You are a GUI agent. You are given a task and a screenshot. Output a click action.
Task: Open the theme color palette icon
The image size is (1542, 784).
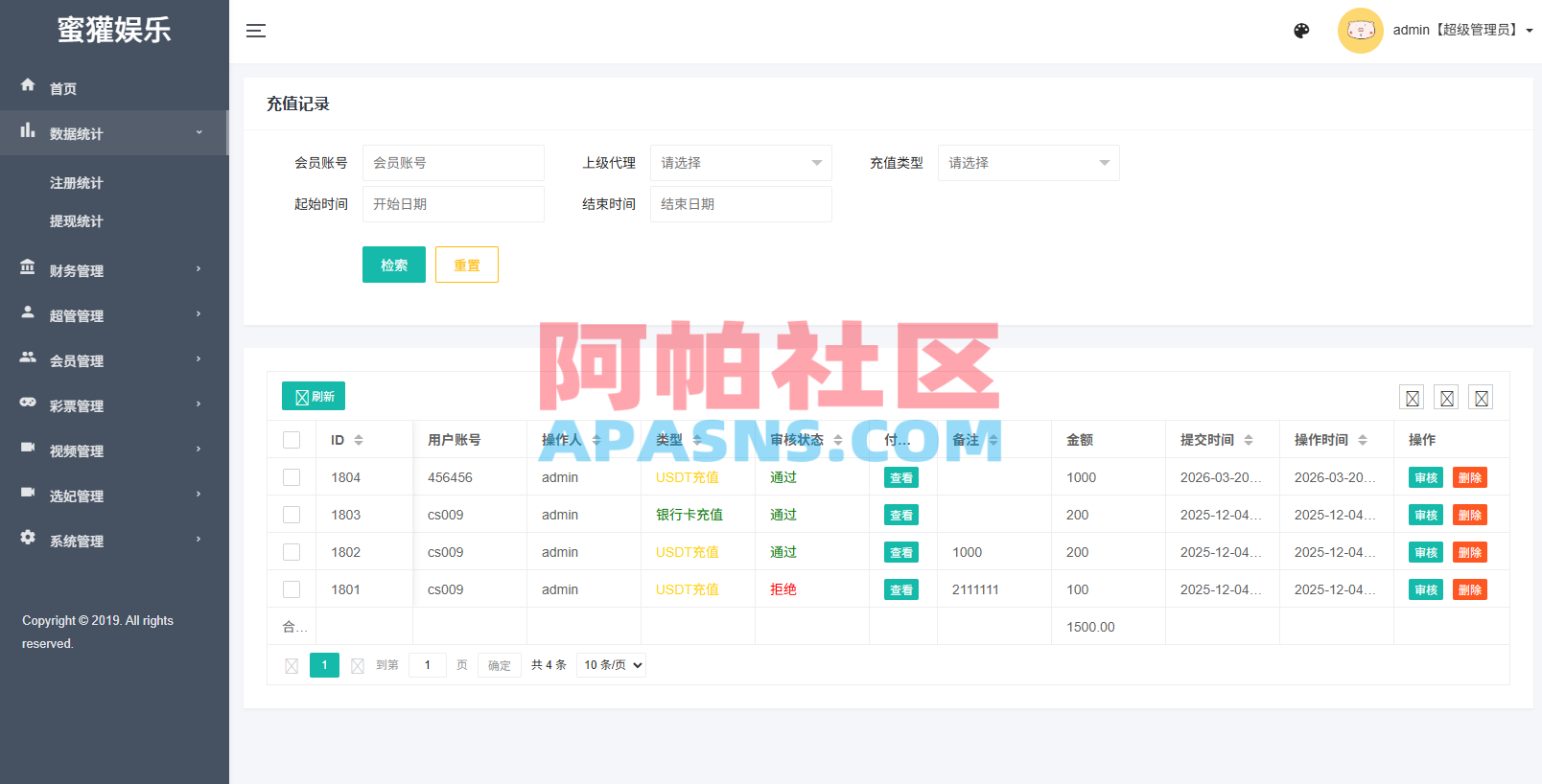click(x=1301, y=31)
